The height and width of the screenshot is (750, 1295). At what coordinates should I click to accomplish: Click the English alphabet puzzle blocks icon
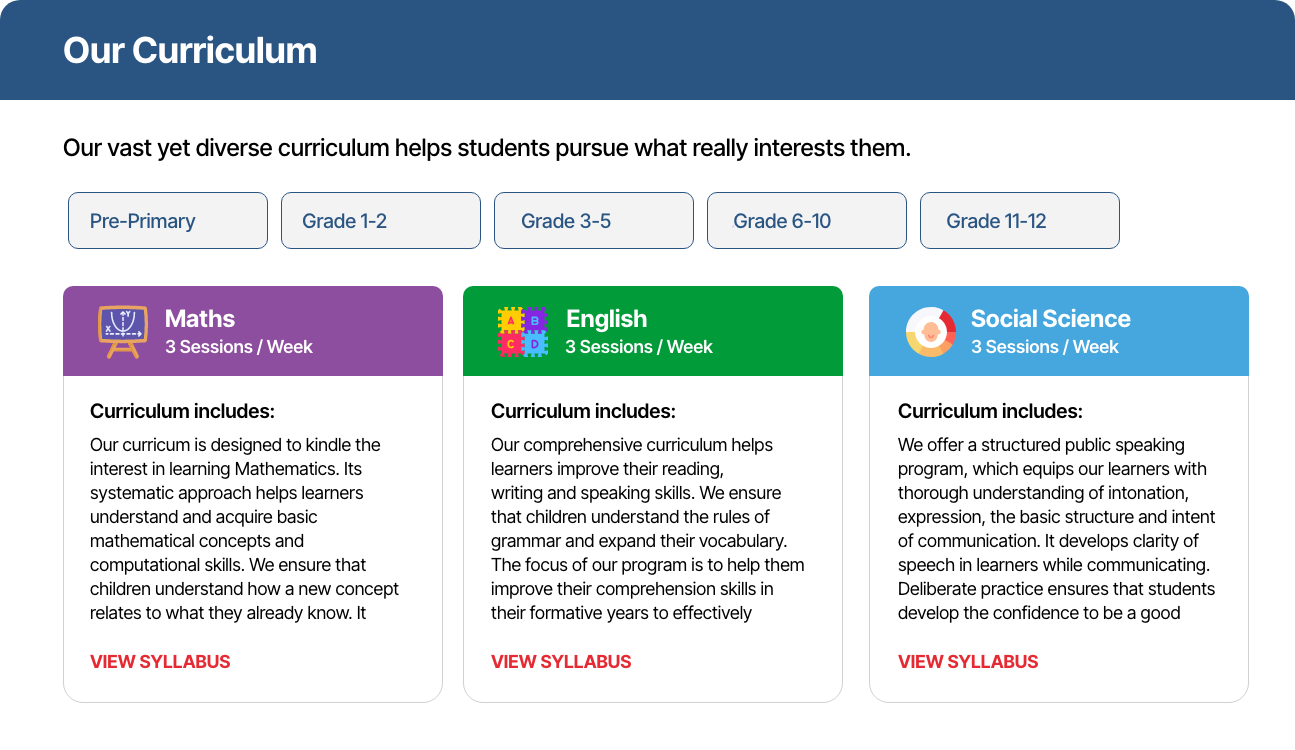522,331
